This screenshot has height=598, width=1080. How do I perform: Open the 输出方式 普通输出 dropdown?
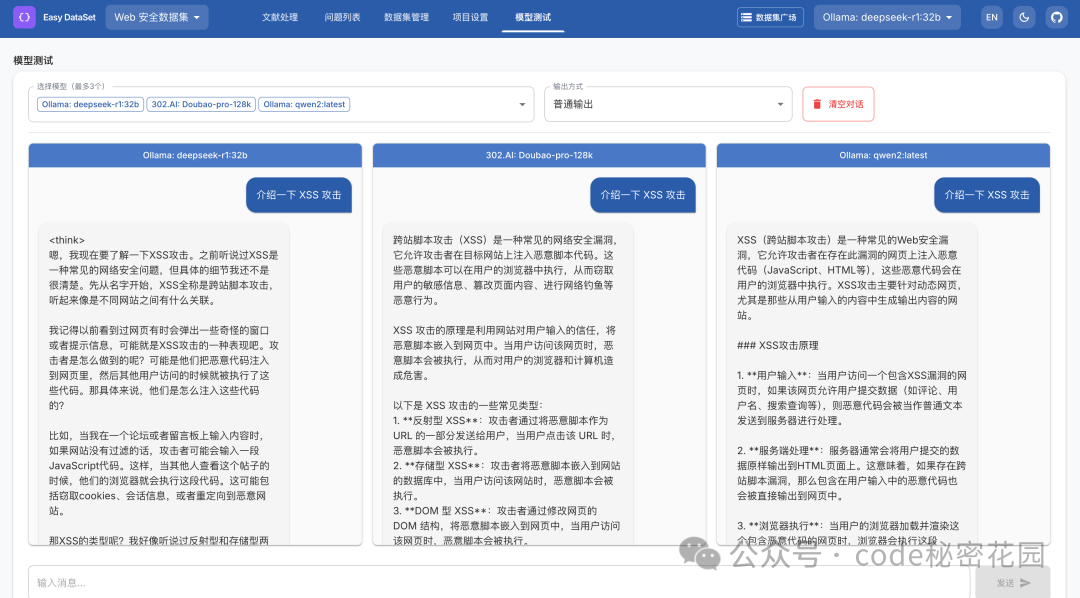coord(668,104)
